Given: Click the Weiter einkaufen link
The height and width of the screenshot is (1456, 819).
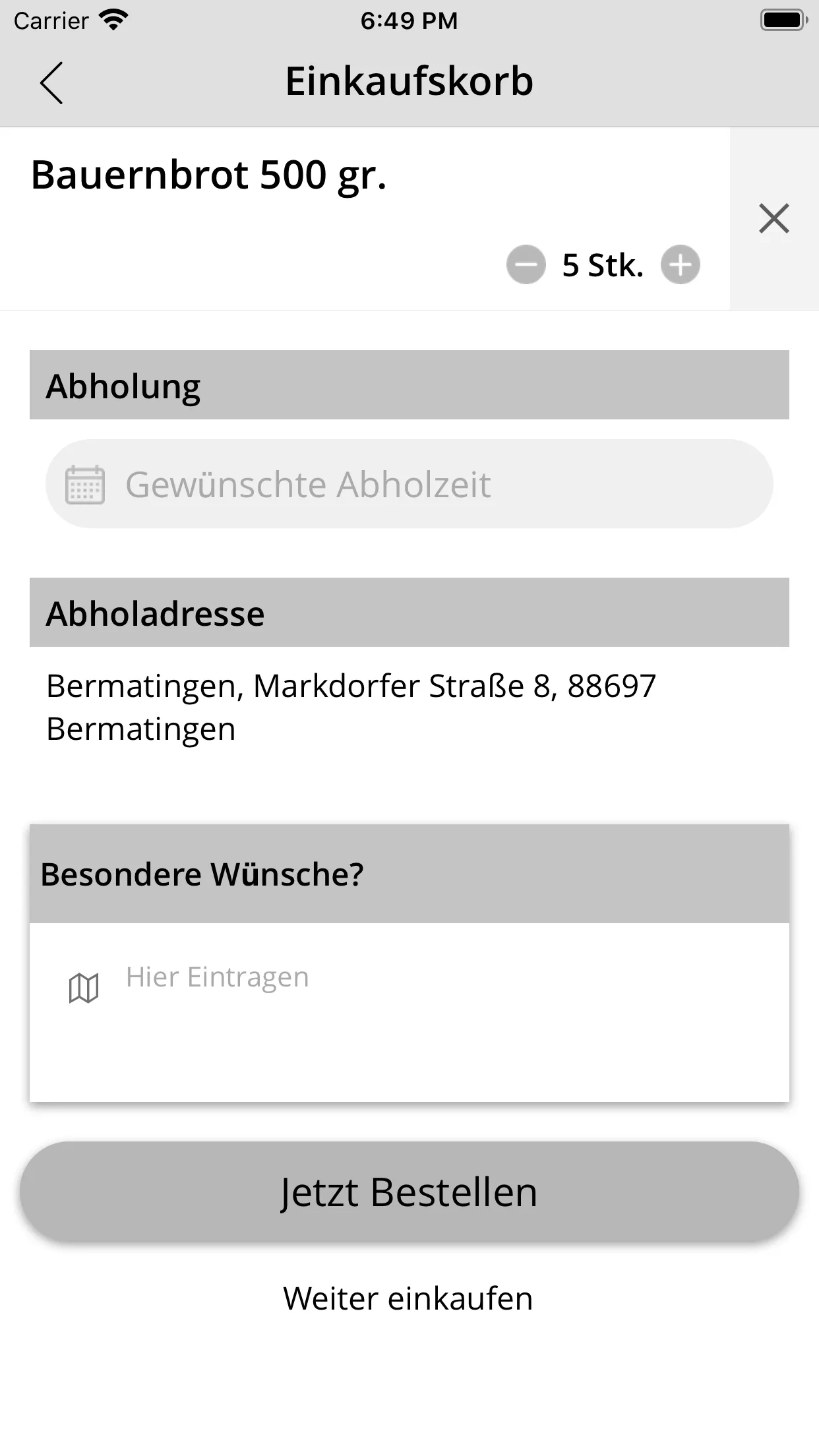Looking at the screenshot, I should tap(409, 1298).
